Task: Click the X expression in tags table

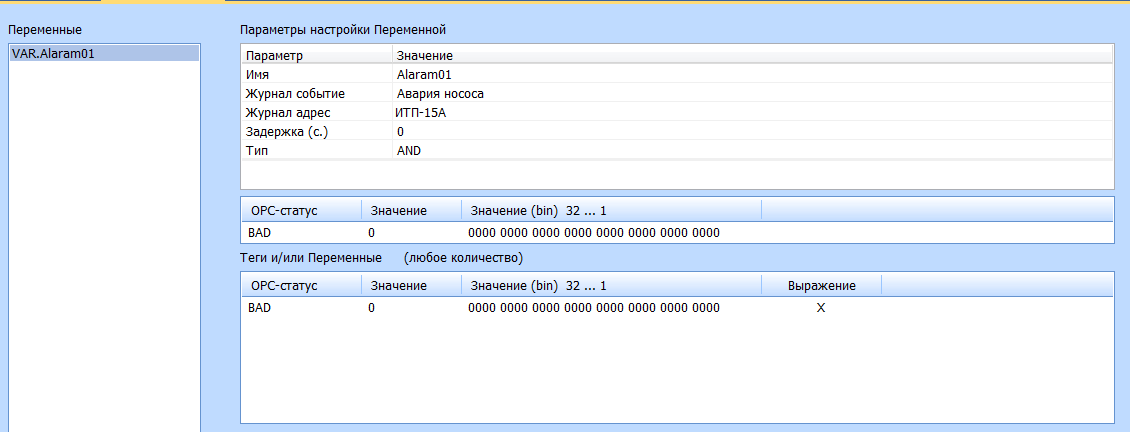Action: (821, 309)
